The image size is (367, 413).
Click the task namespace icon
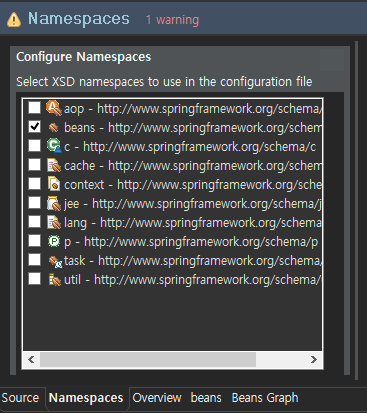click(55, 261)
